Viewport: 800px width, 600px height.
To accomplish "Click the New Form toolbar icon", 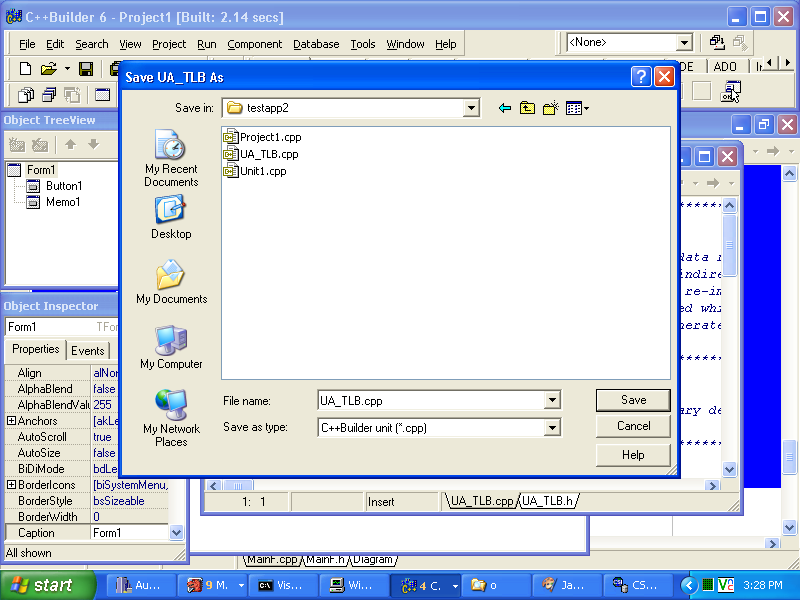I will point(103,95).
